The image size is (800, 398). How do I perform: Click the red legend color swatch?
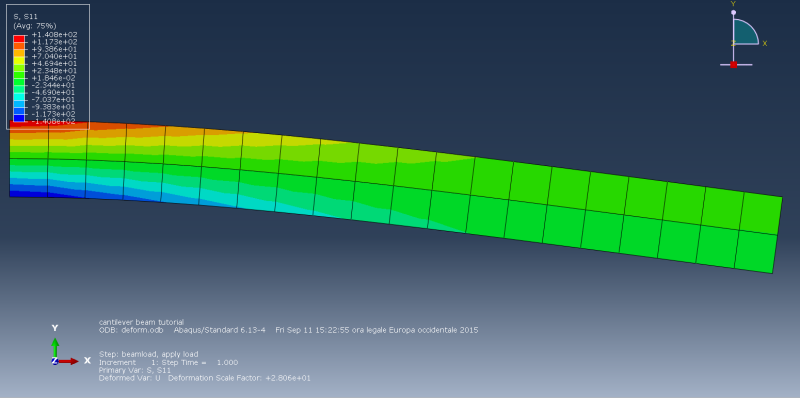coord(19,38)
